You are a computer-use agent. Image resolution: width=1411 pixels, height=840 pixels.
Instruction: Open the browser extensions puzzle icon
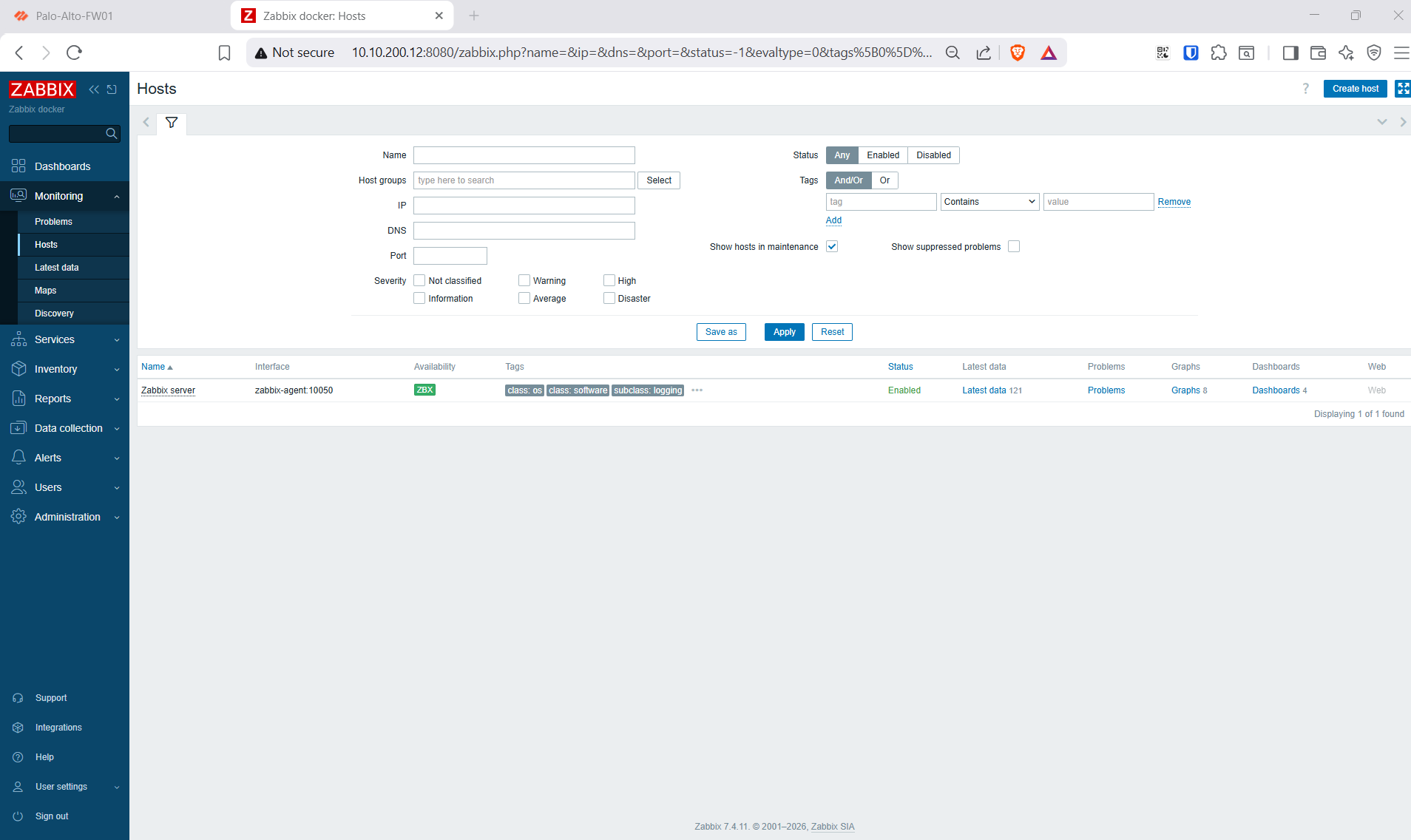click(1219, 52)
